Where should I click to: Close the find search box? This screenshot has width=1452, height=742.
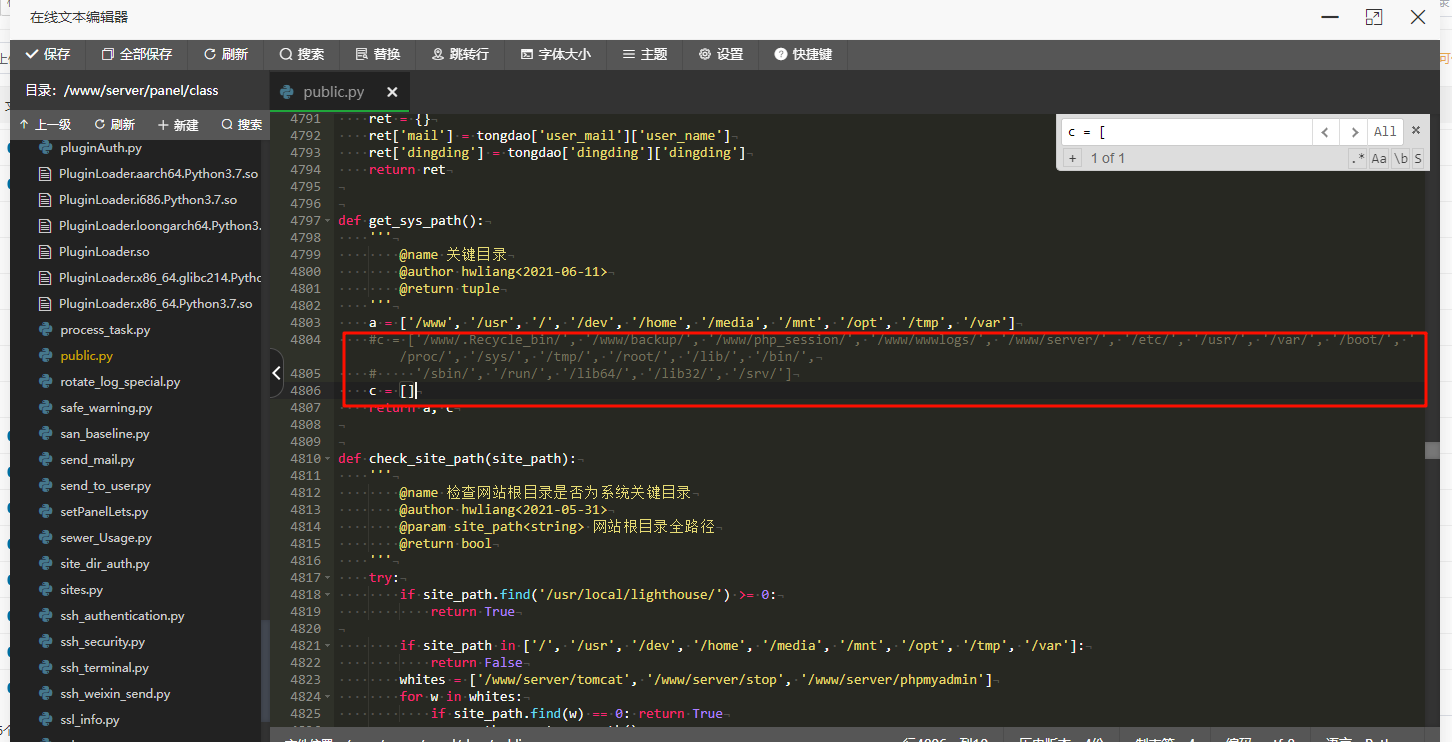tap(1416, 131)
